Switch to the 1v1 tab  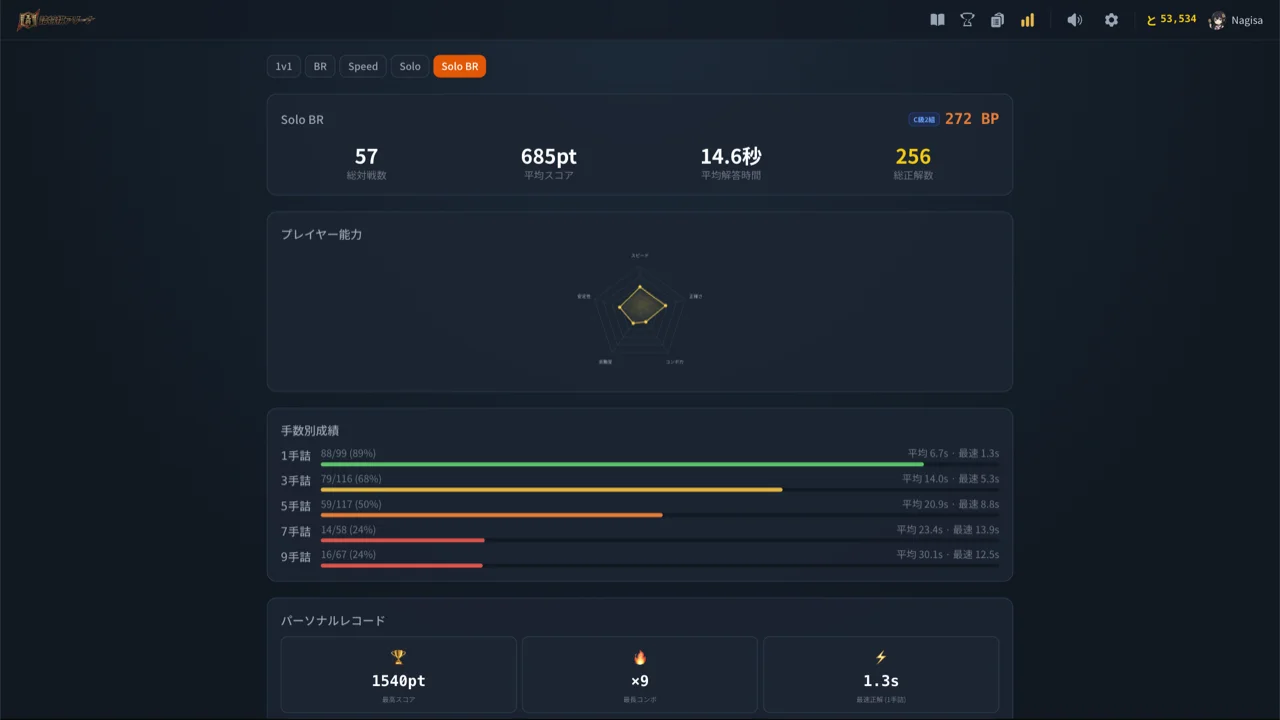(x=284, y=67)
